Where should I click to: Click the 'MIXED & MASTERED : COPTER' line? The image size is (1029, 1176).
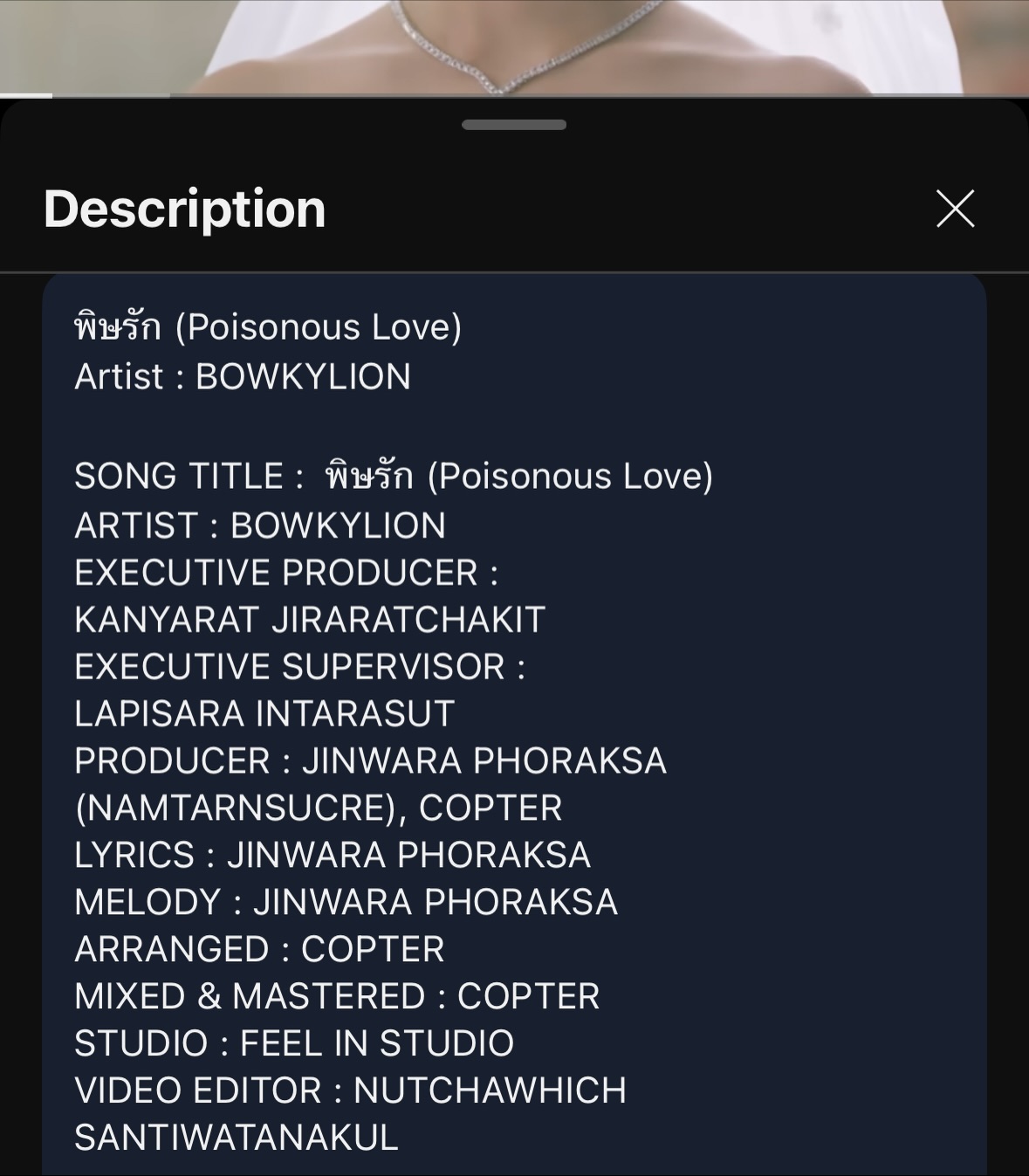[337, 997]
